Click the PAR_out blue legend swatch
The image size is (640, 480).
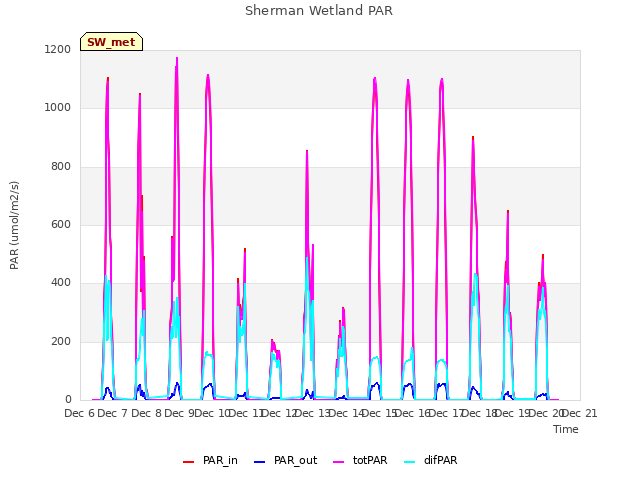coord(260,461)
